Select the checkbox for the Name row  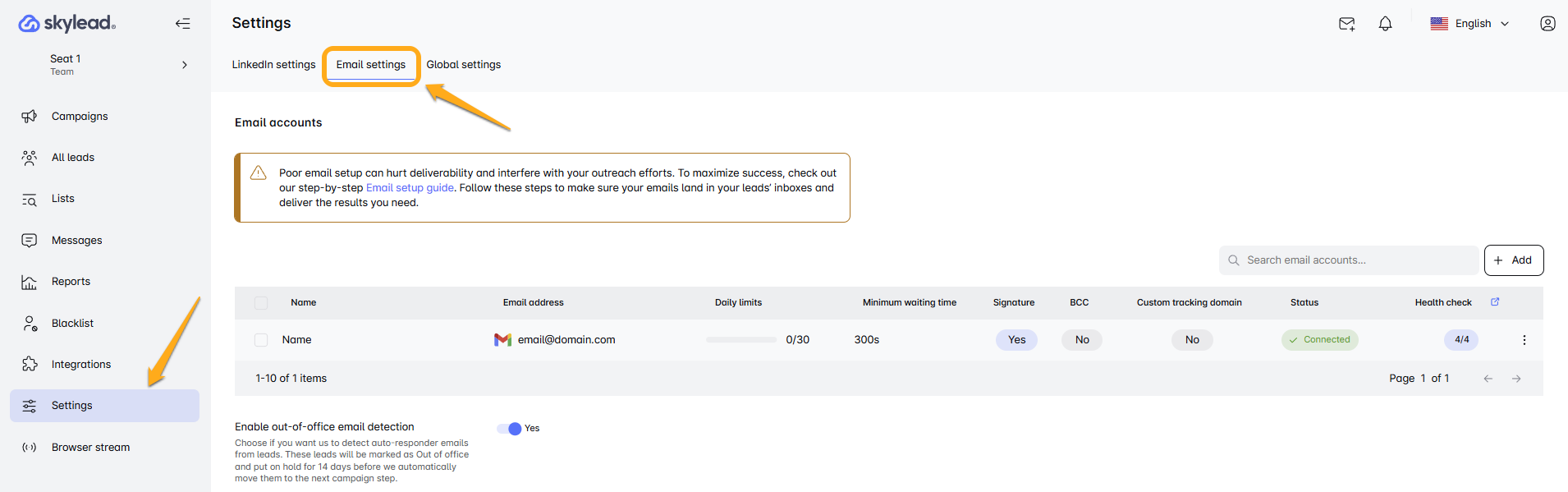261,340
